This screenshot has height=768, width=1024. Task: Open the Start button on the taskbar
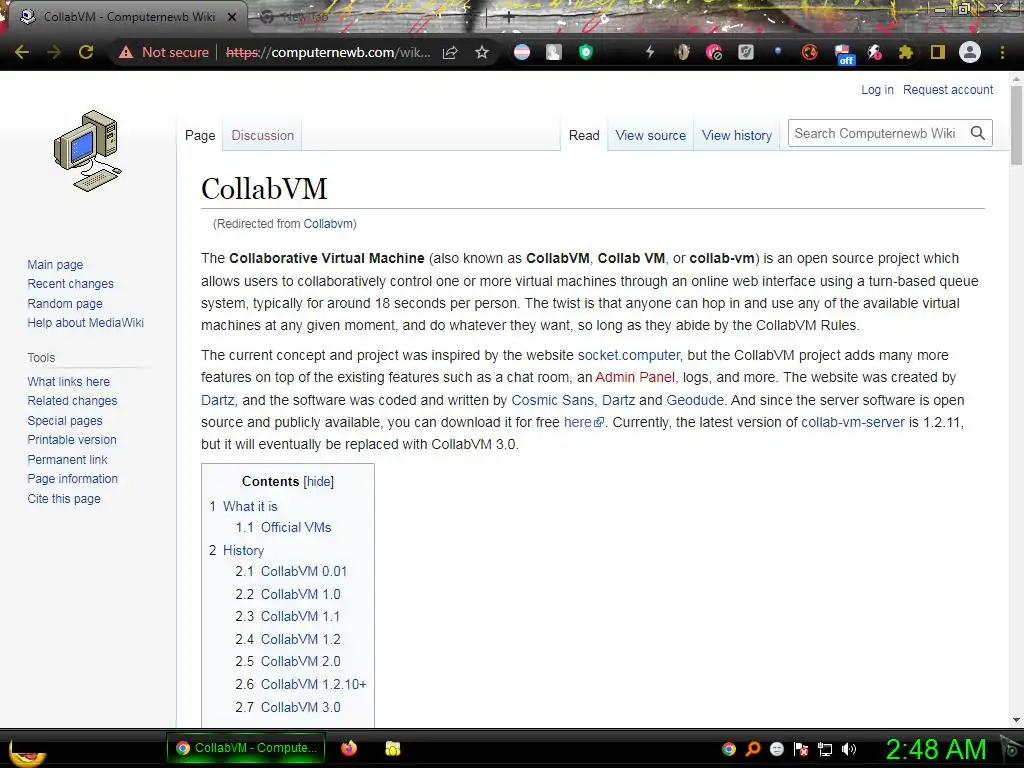tap(27, 752)
